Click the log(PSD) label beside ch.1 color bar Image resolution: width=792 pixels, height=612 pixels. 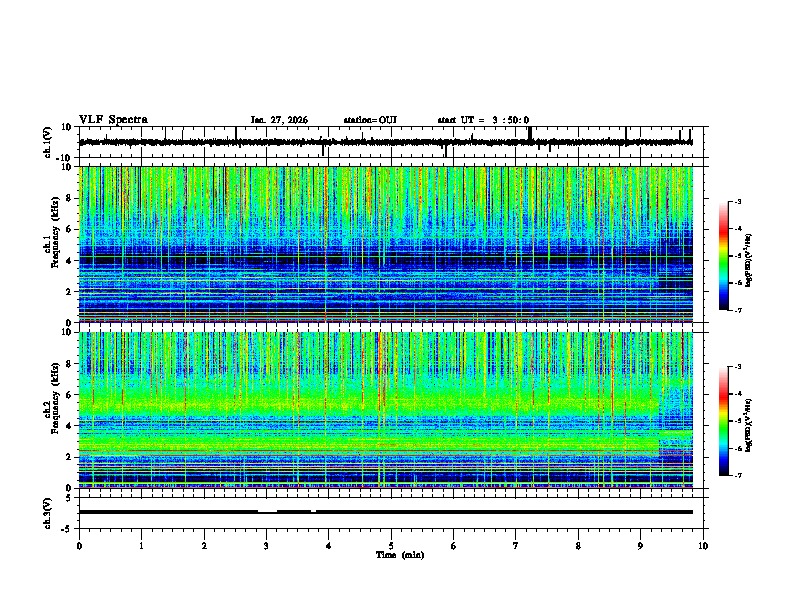pos(749,261)
